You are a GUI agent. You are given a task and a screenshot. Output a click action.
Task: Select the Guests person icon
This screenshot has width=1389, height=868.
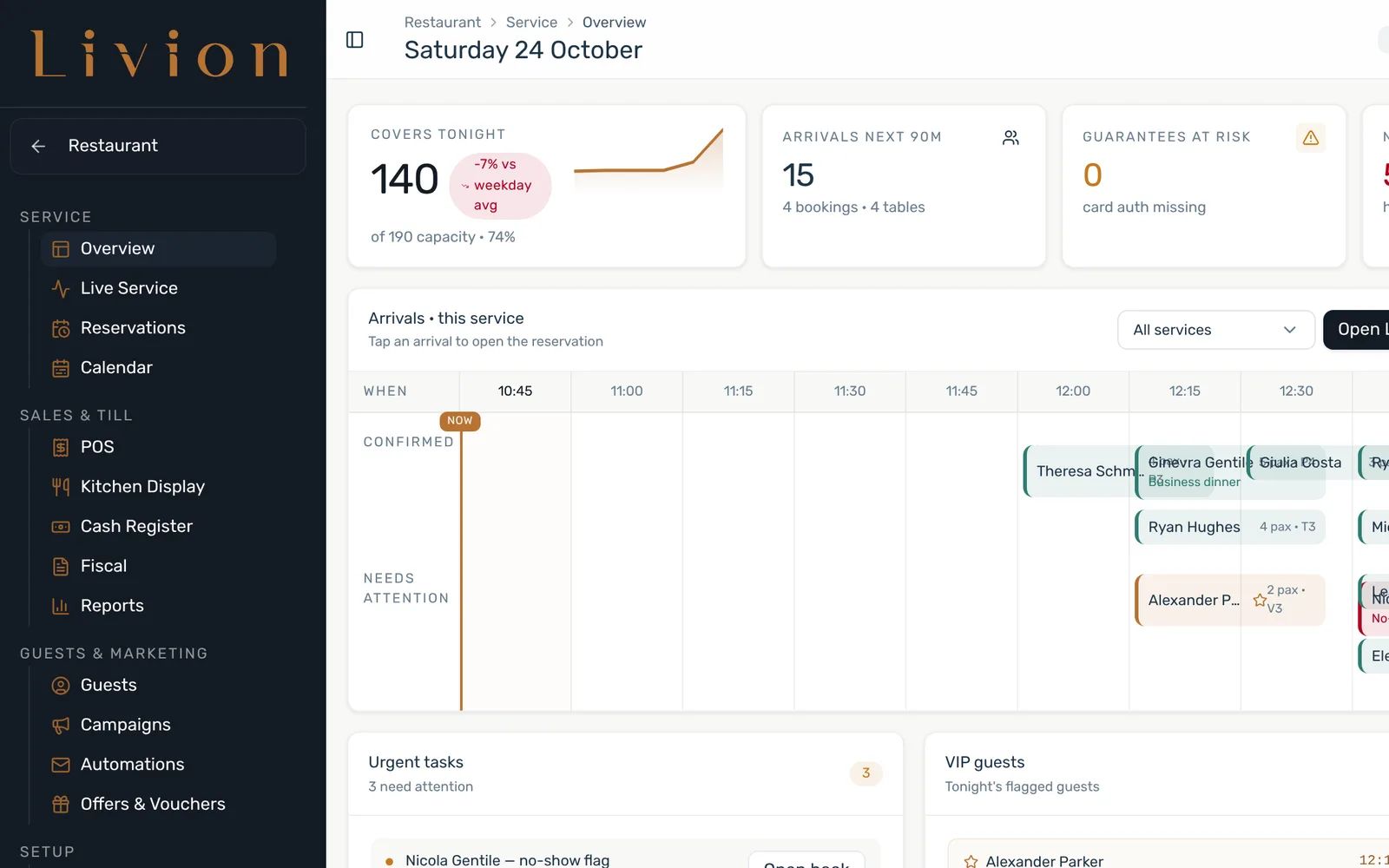point(61,686)
